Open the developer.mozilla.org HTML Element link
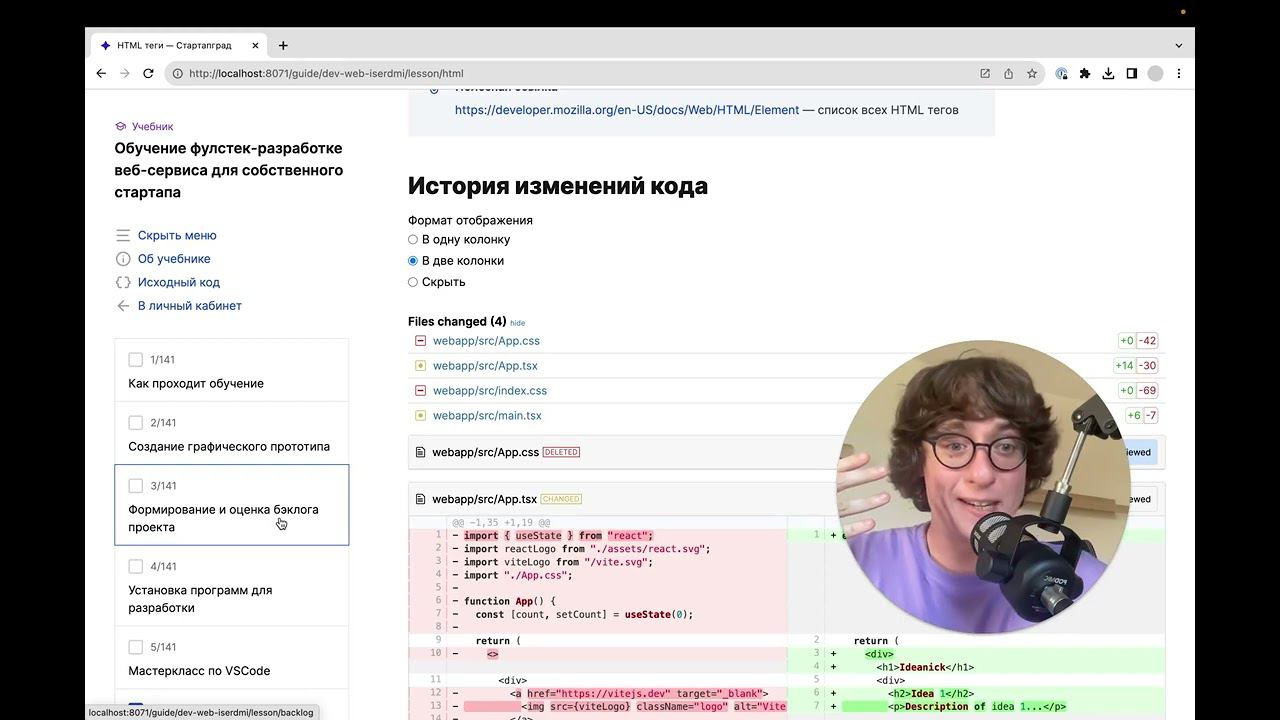 click(x=627, y=110)
